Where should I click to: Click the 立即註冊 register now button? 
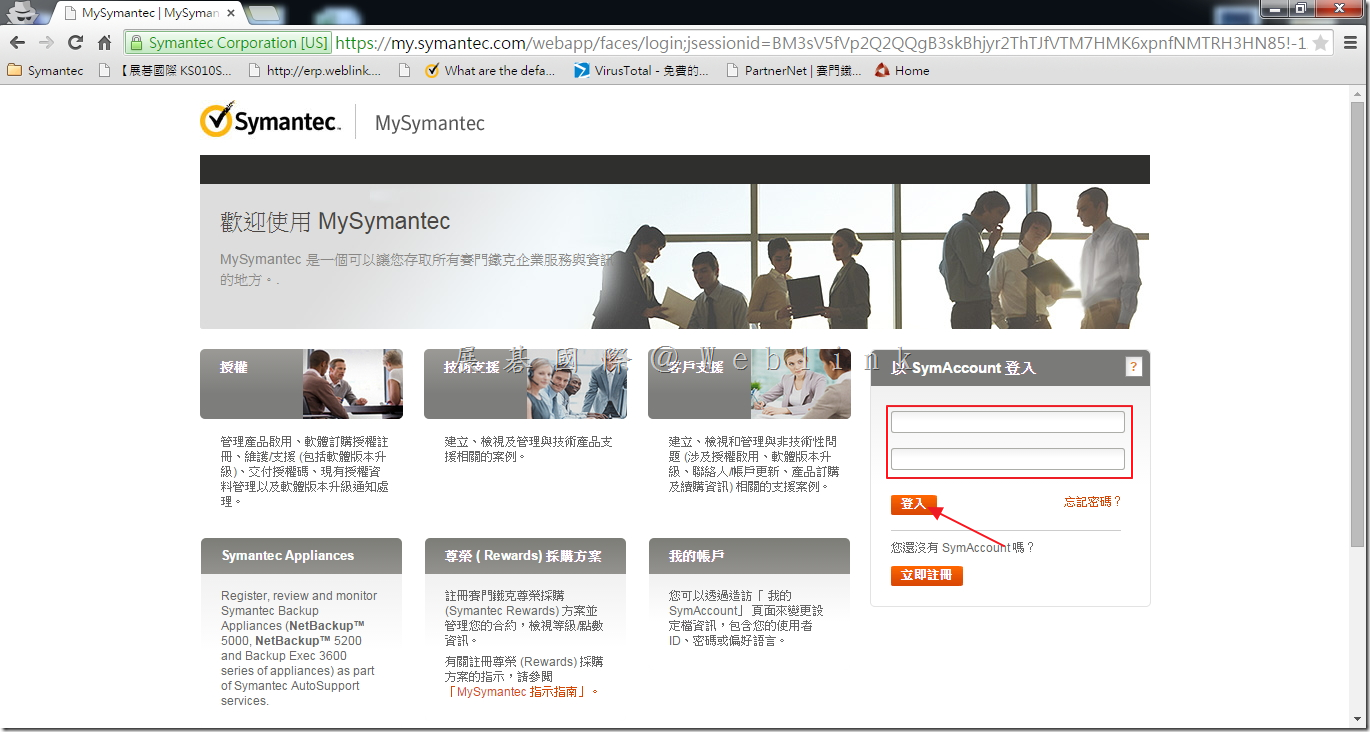pyautogui.click(x=926, y=576)
